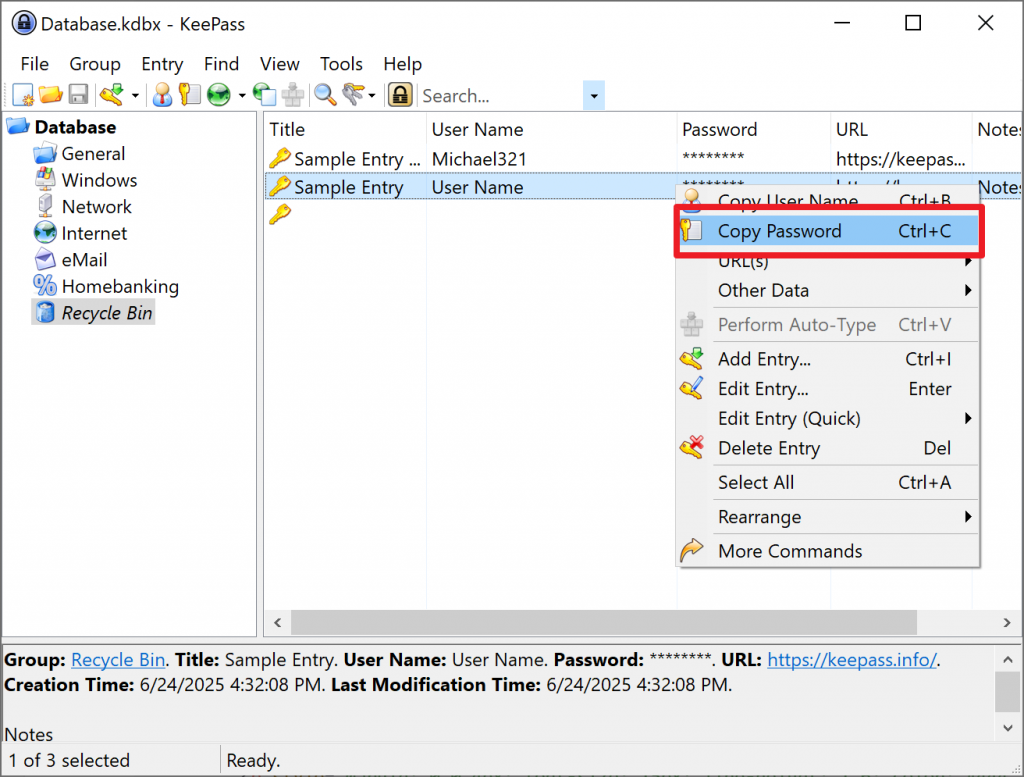Screen dimensions: 1024x777
Task: Open the Tools menu
Action: coord(341,64)
